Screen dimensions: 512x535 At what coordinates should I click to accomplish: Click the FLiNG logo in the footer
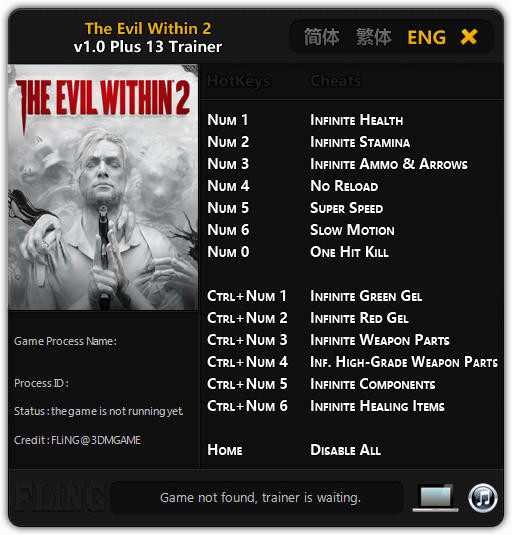click(x=59, y=497)
